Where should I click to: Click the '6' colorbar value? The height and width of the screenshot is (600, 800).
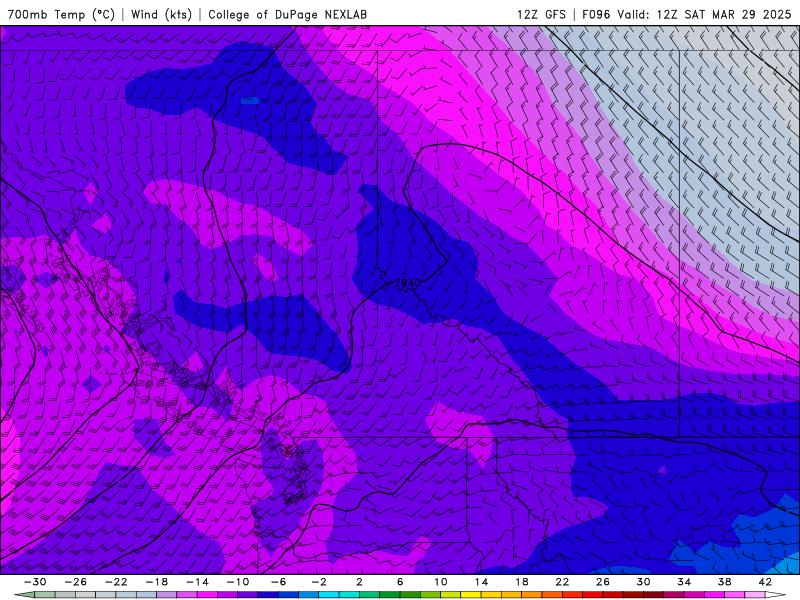coord(400,582)
